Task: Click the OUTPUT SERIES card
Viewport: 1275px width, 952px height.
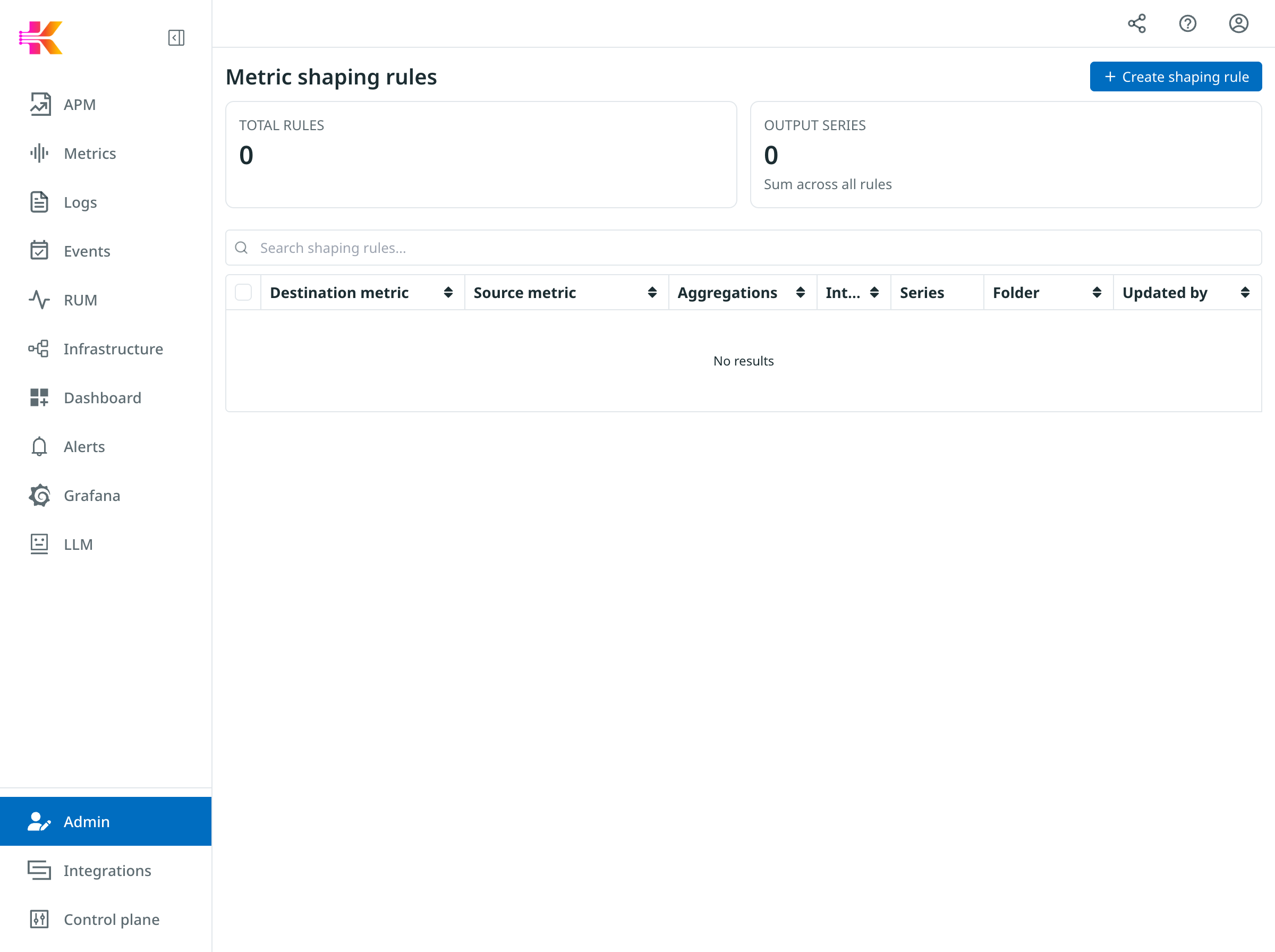Action: pyautogui.click(x=1006, y=155)
